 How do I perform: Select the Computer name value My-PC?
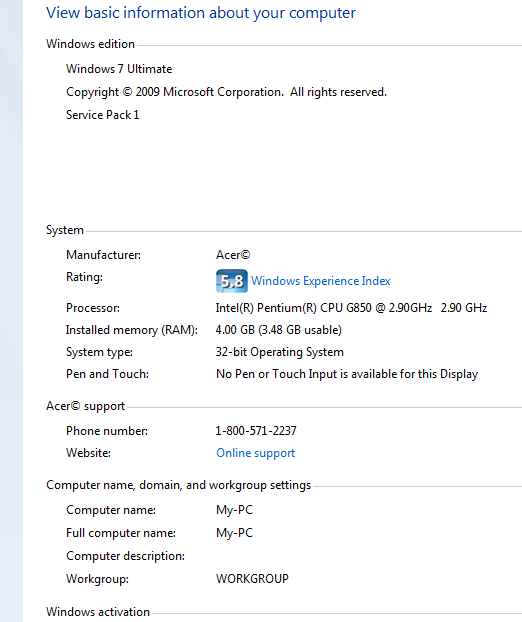click(x=234, y=510)
